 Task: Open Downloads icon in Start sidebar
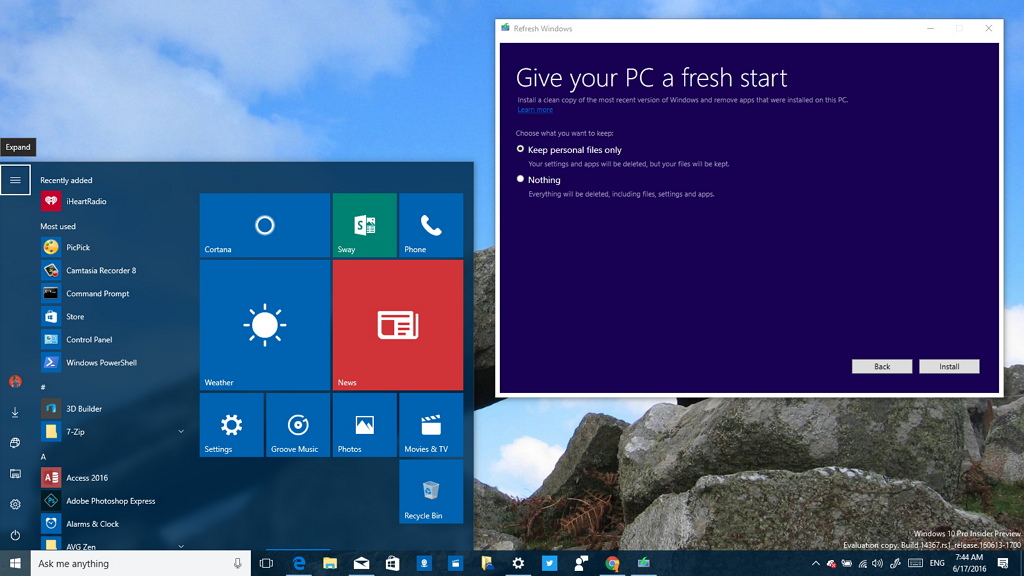(x=15, y=412)
